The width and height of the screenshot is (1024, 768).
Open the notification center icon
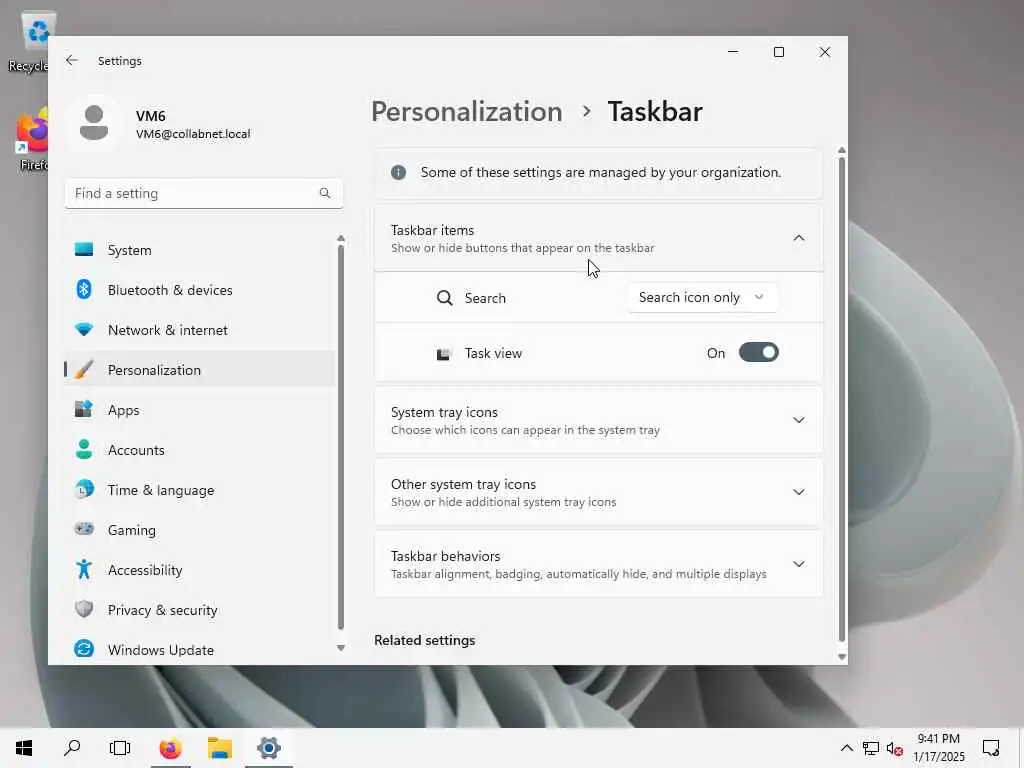[x=991, y=748]
